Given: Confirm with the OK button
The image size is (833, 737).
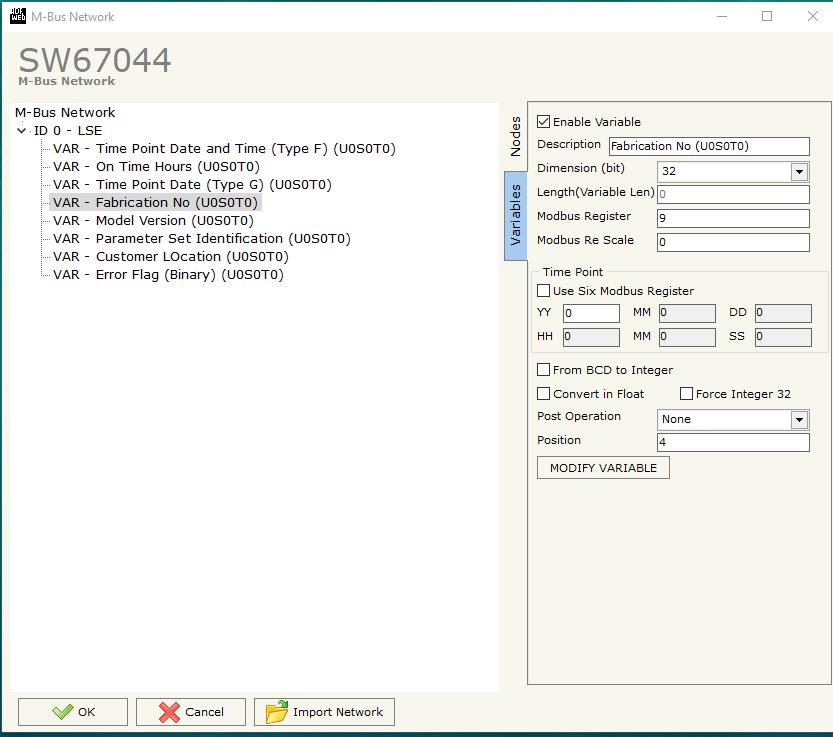Looking at the screenshot, I should point(73,712).
